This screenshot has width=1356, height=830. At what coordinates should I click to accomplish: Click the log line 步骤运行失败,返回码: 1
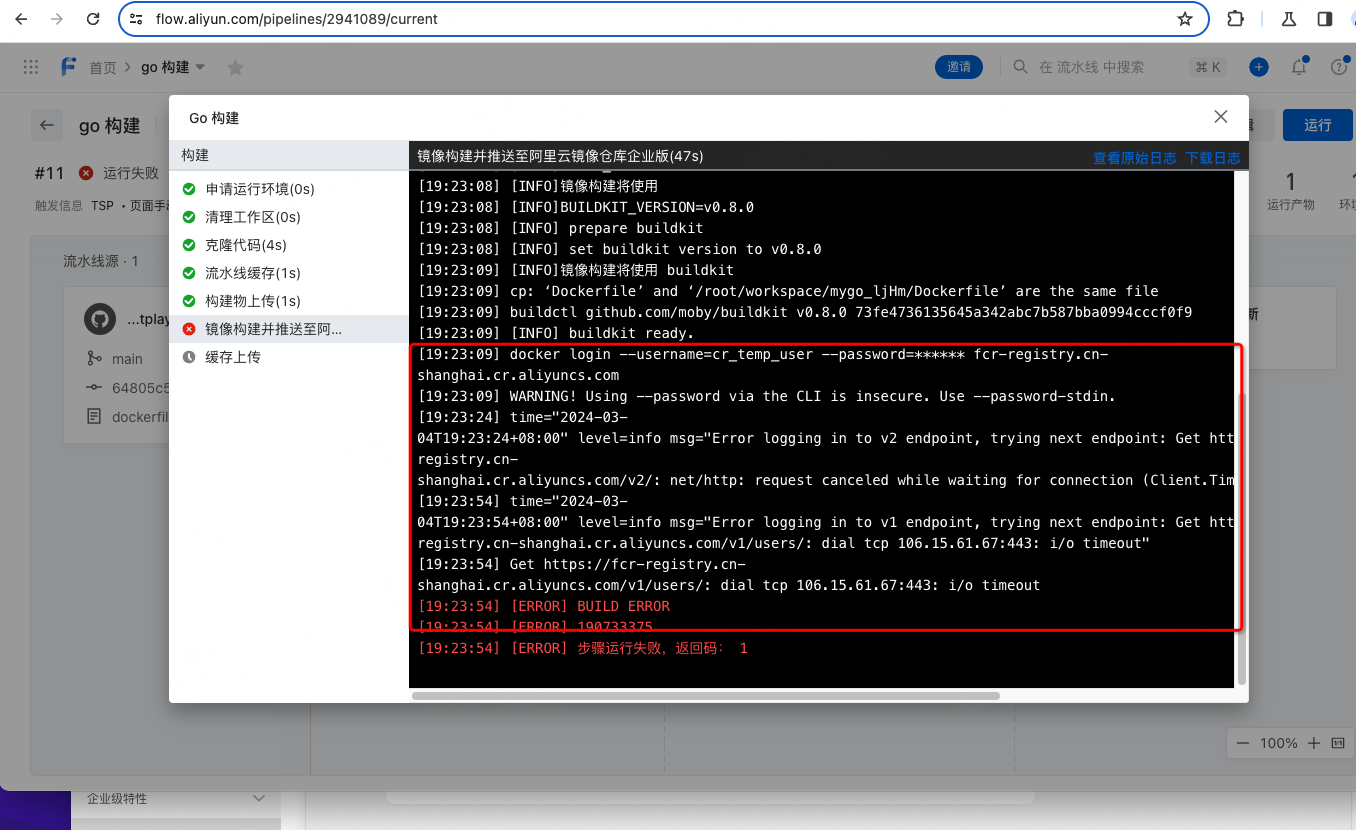[583, 648]
